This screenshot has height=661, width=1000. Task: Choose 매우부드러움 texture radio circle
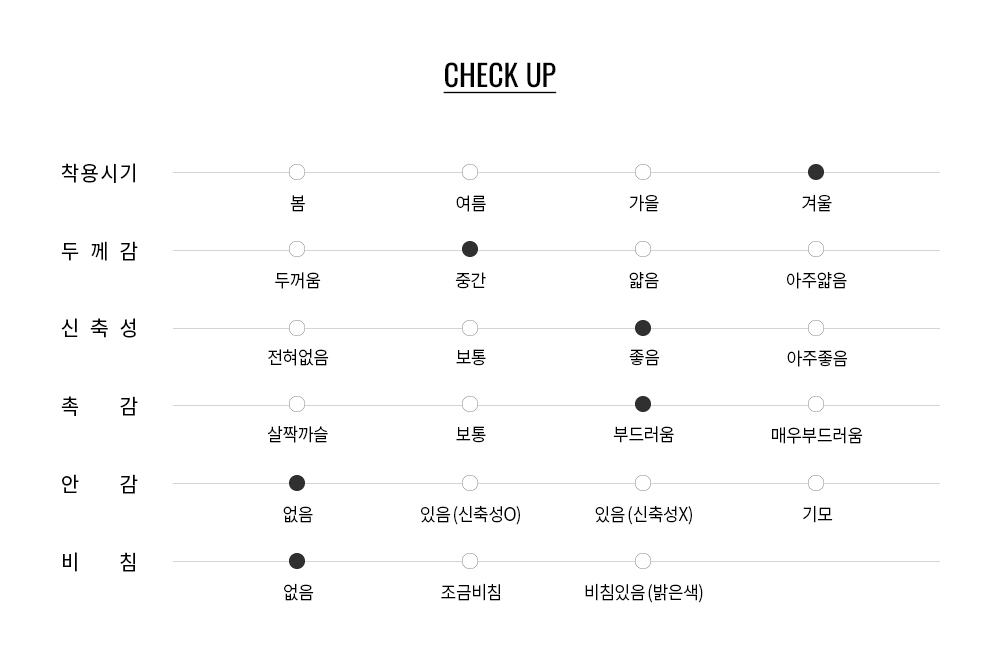(816, 405)
